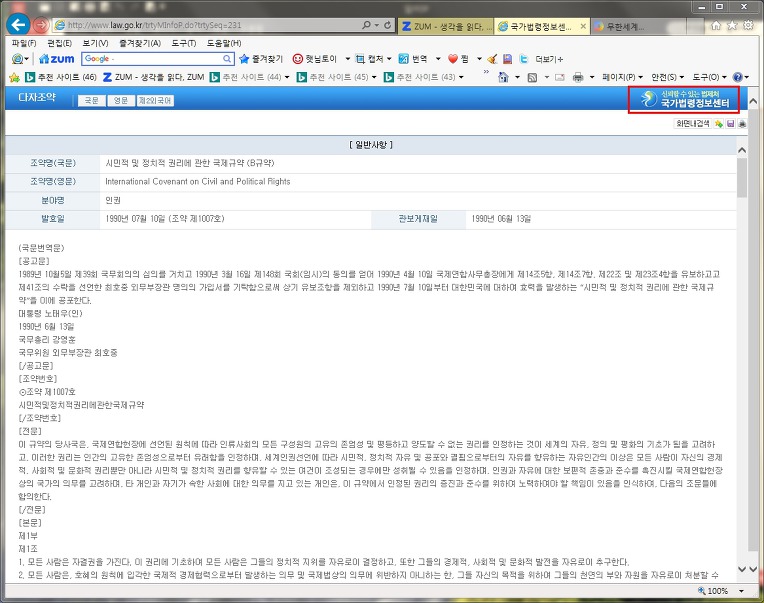Open the 안전(S) dropdown menu
Image resolution: width=764 pixels, height=603 pixels.
tap(667, 77)
